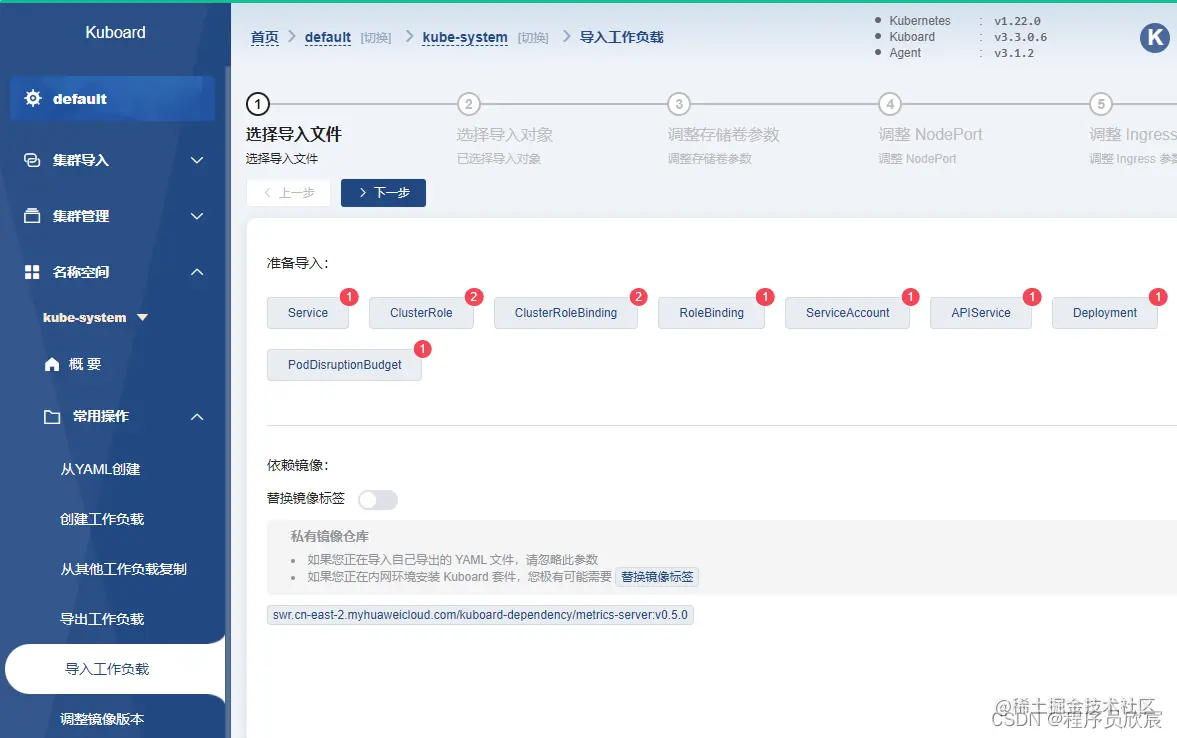Click step 1 circle in the wizard
1177x738 pixels.
coord(257,104)
